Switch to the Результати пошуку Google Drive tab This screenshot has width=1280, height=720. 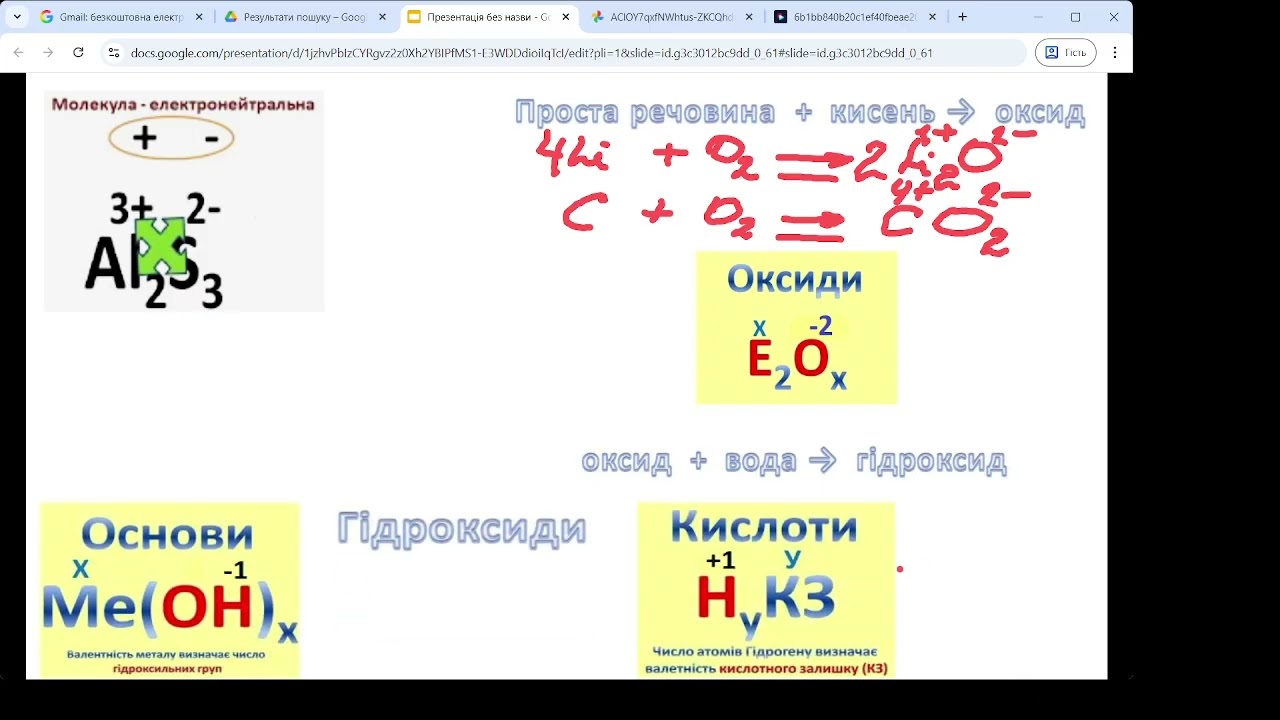click(305, 17)
